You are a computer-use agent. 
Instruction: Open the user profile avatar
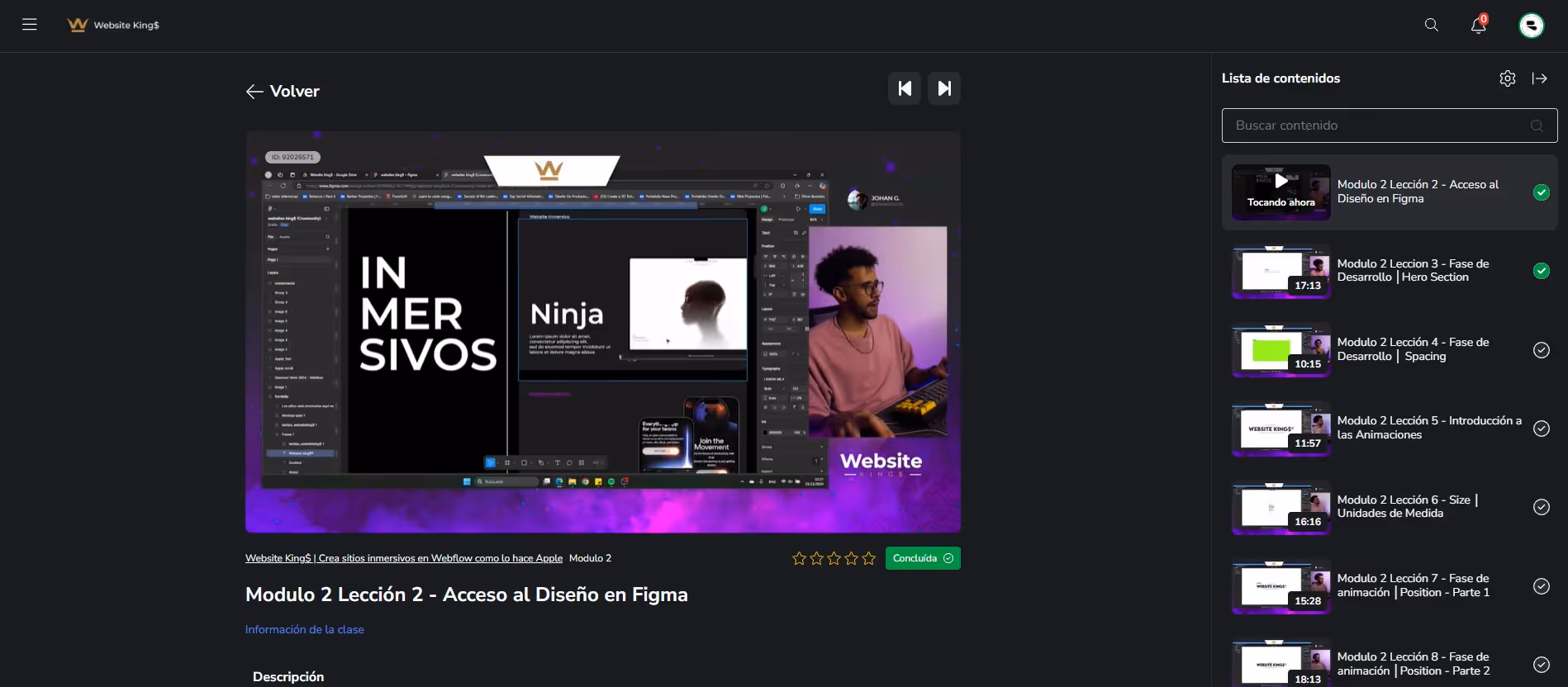(1532, 26)
